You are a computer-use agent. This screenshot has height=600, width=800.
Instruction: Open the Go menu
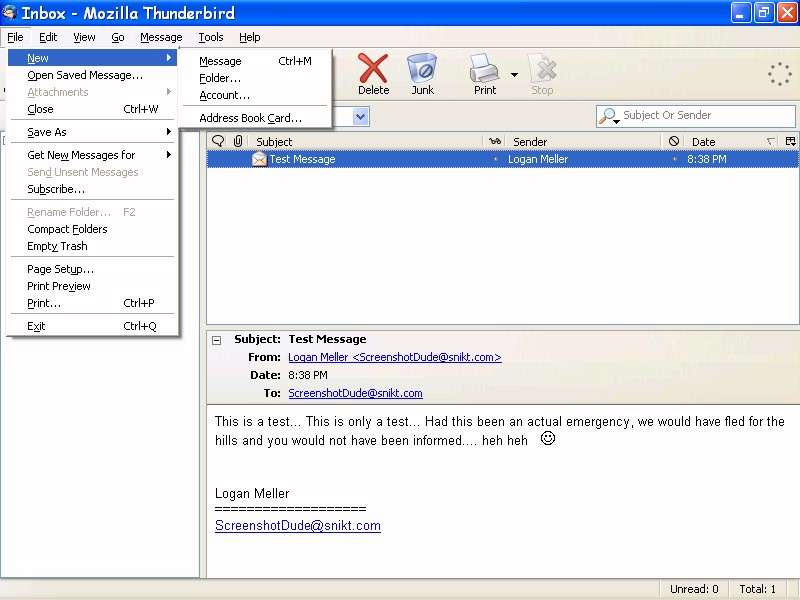click(x=118, y=37)
